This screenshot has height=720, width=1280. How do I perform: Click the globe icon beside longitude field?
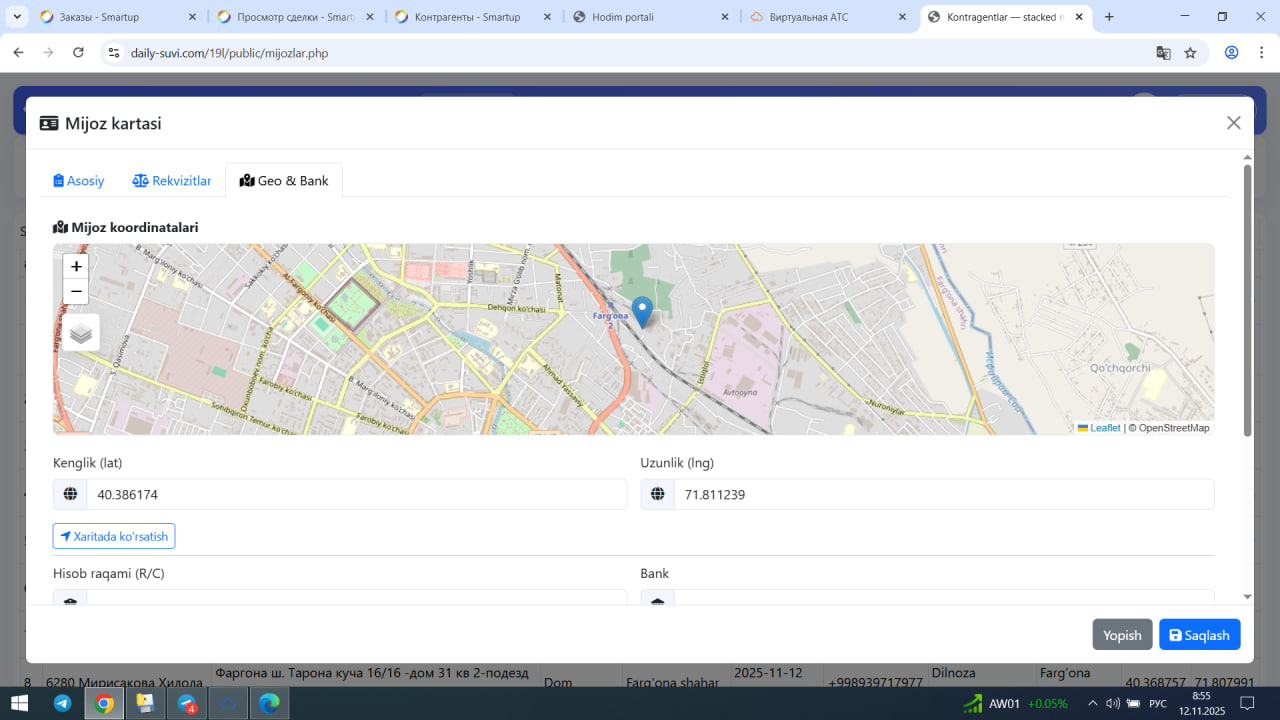coord(658,494)
